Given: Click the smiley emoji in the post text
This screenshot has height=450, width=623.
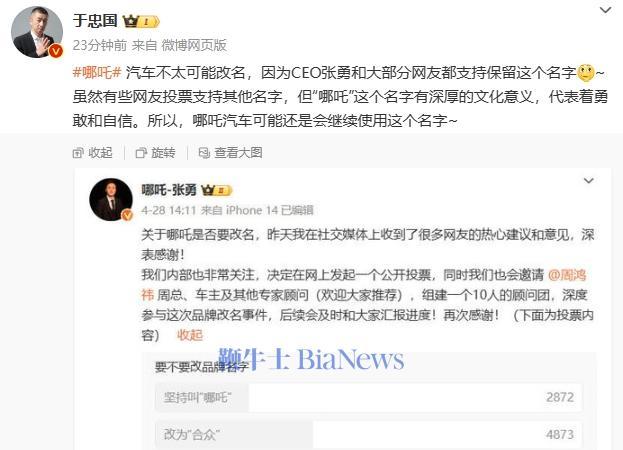Looking at the screenshot, I should [586, 73].
